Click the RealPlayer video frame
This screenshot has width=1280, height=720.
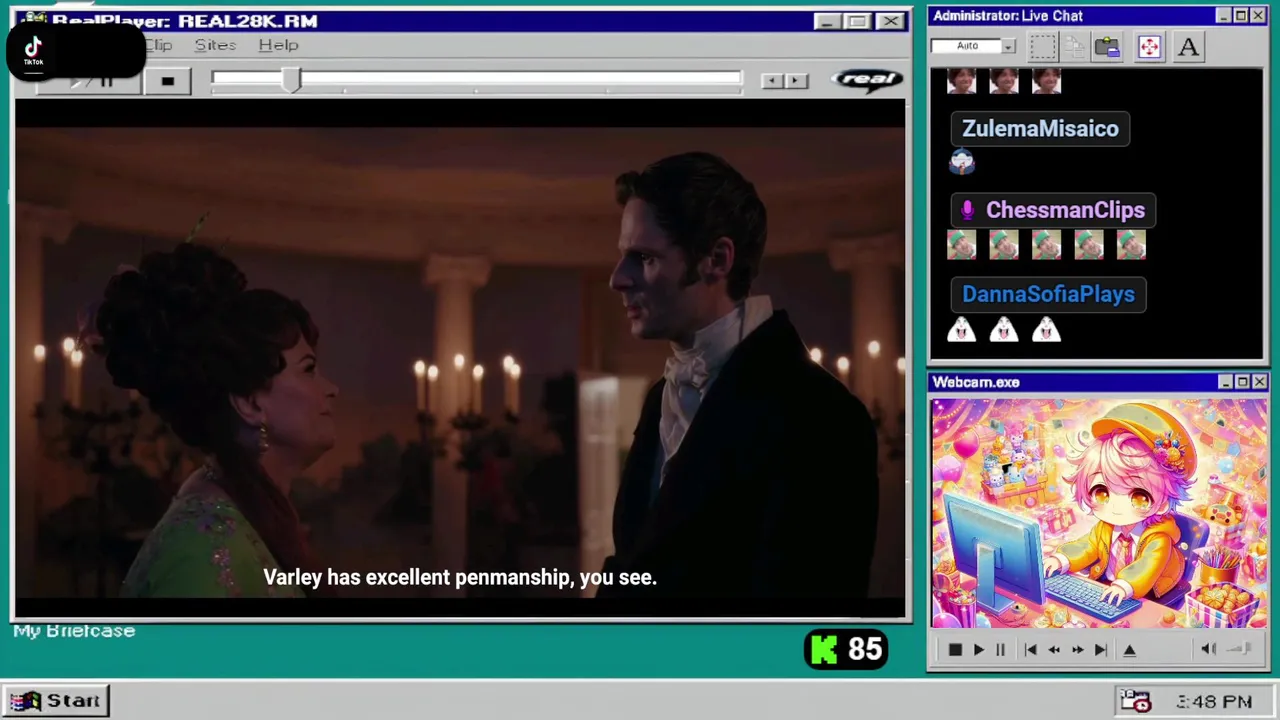click(x=460, y=358)
